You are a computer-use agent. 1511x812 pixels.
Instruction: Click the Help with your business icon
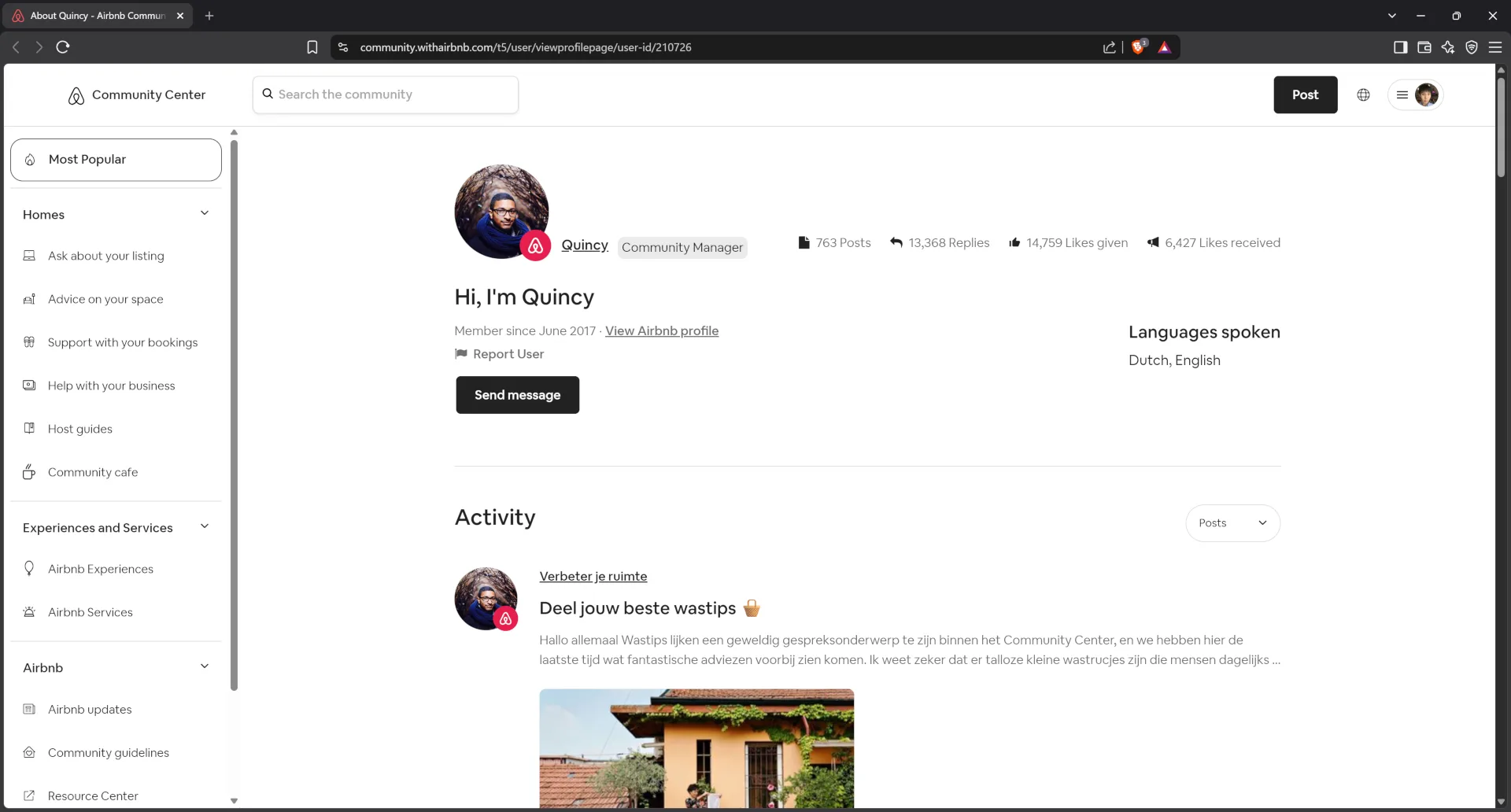(x=29, y=386)
